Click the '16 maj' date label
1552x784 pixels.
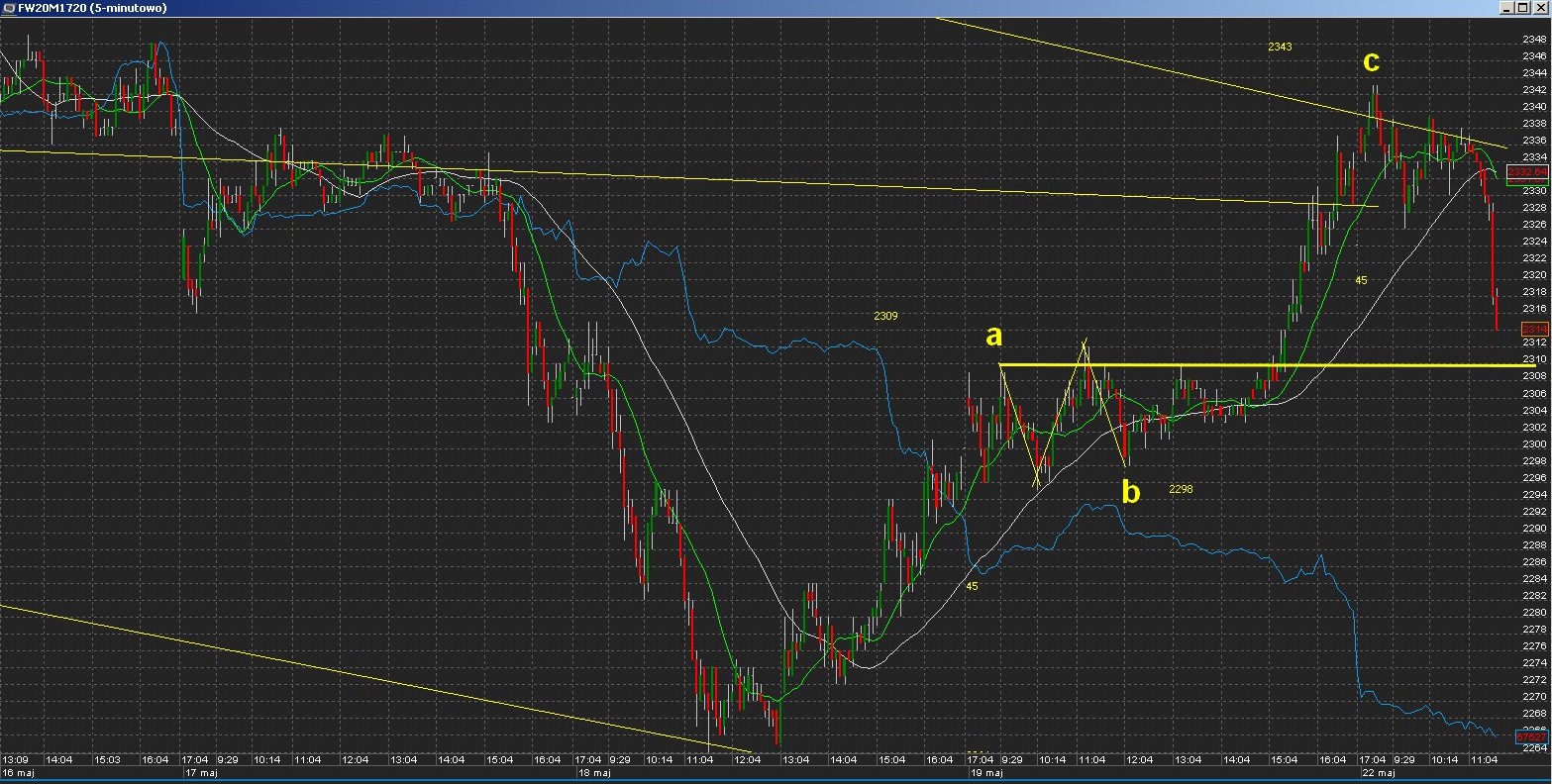[x=17, y=771]
